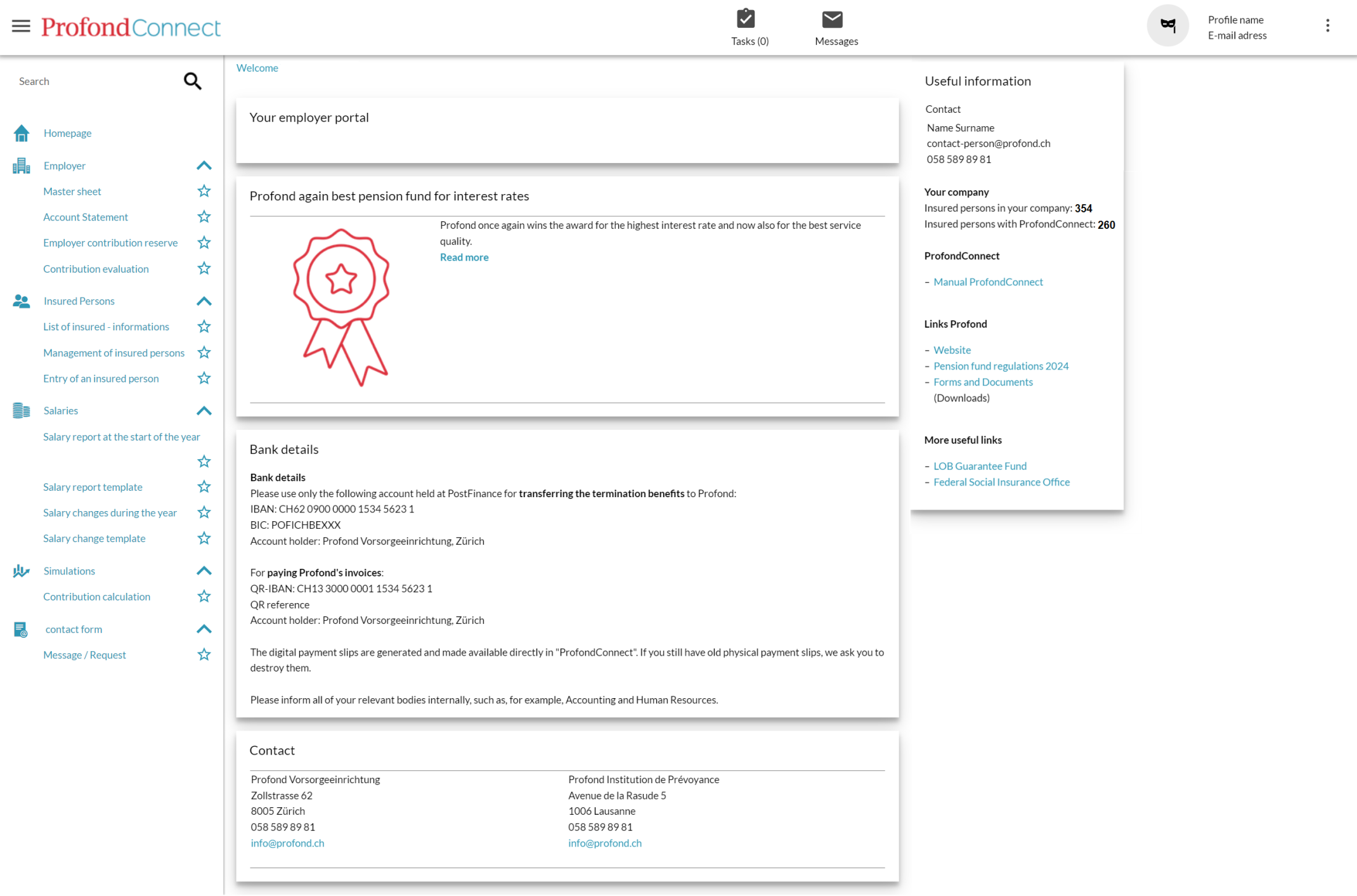Open the LOB Guarantee Fund link
Screen dimensions: 1357x896
[979, 466]
